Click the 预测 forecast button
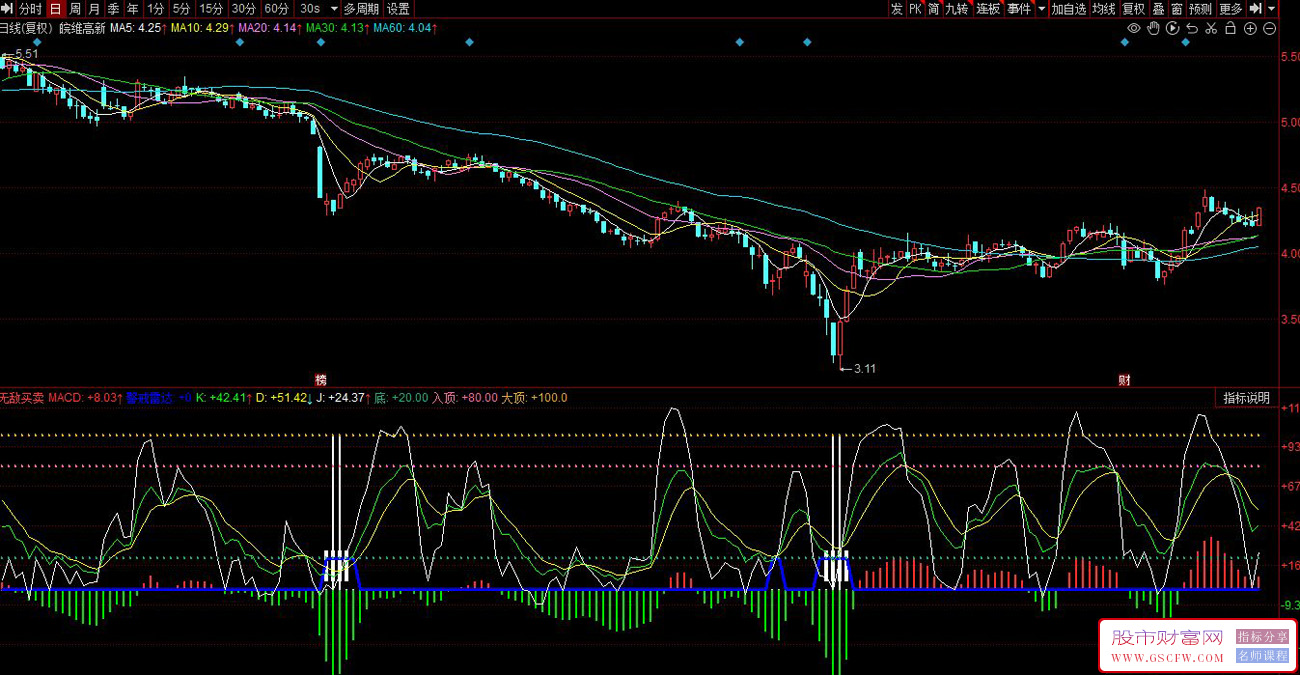 coord(1201,8)
